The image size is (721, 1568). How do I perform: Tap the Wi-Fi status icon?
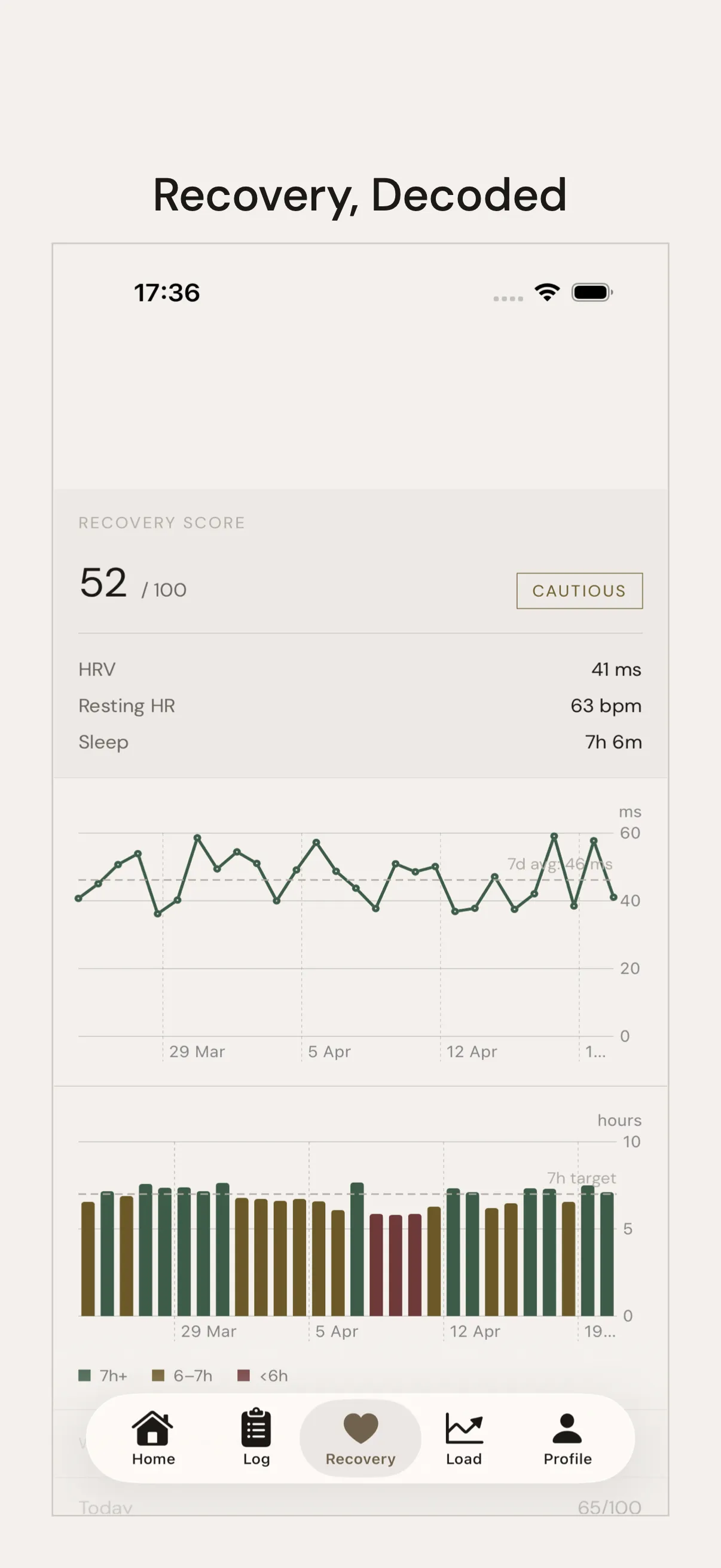547,292
